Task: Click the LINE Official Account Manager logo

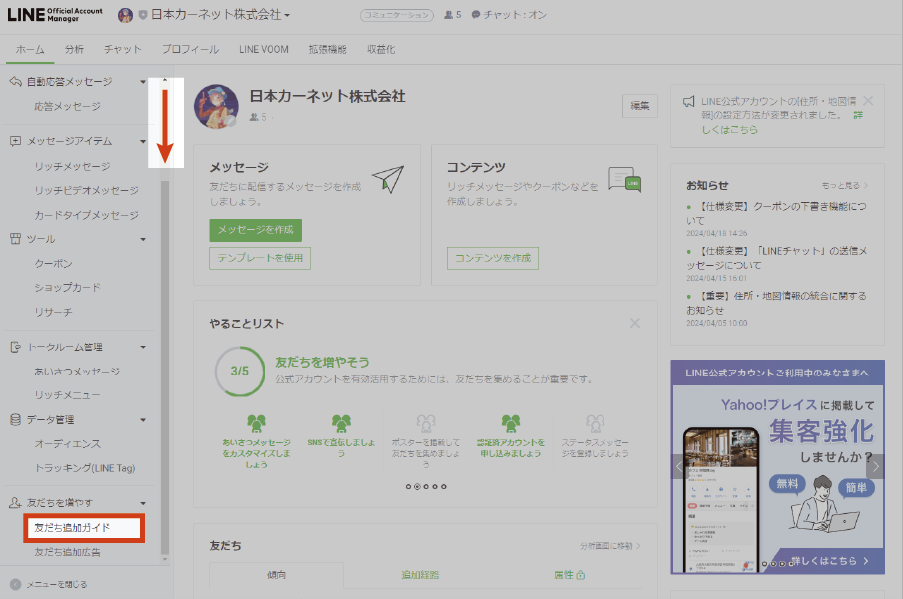Action: 55,14
